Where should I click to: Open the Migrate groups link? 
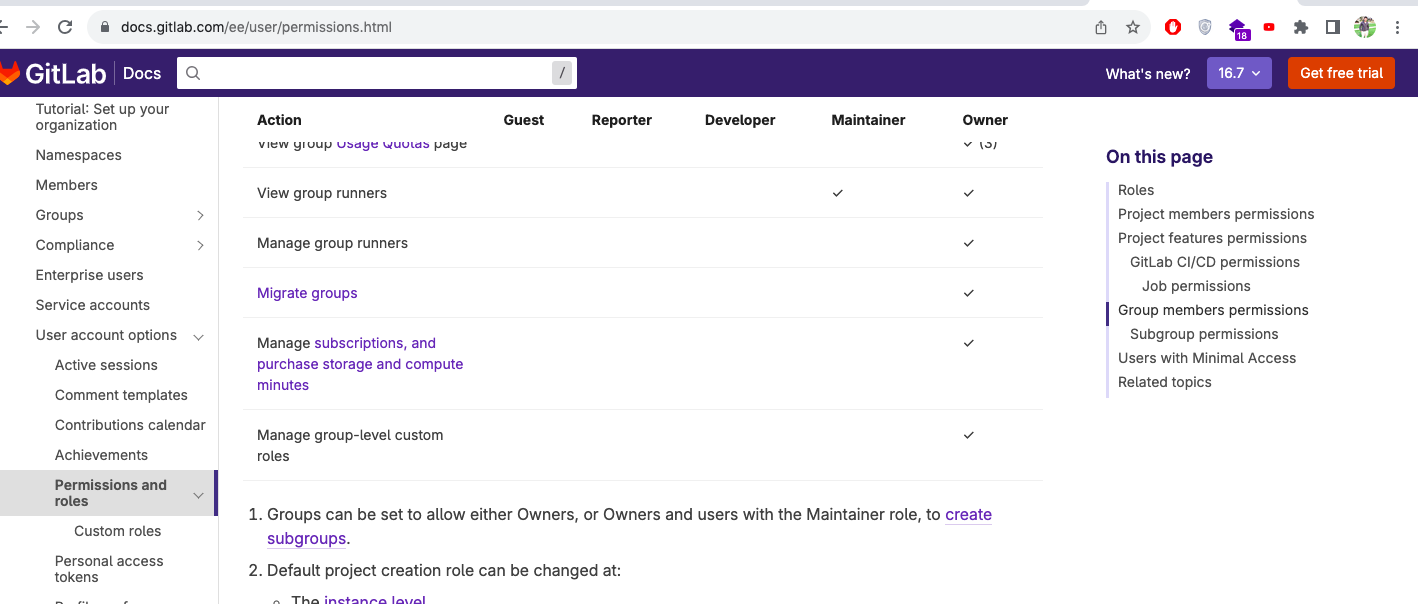pos(307,293)
